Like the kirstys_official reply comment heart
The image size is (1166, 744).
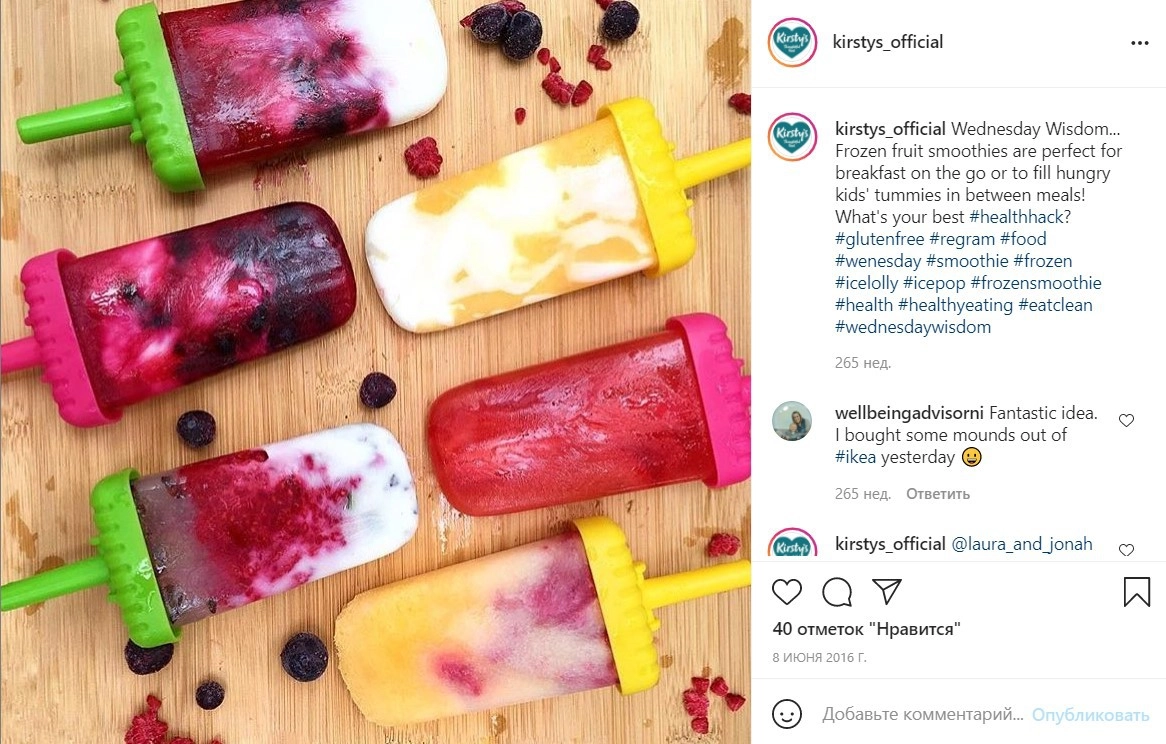1127,550
